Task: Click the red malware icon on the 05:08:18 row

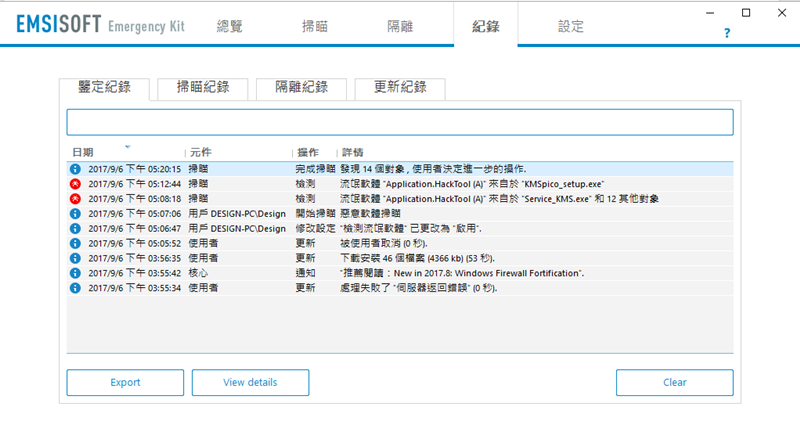Action: [75, 199]
